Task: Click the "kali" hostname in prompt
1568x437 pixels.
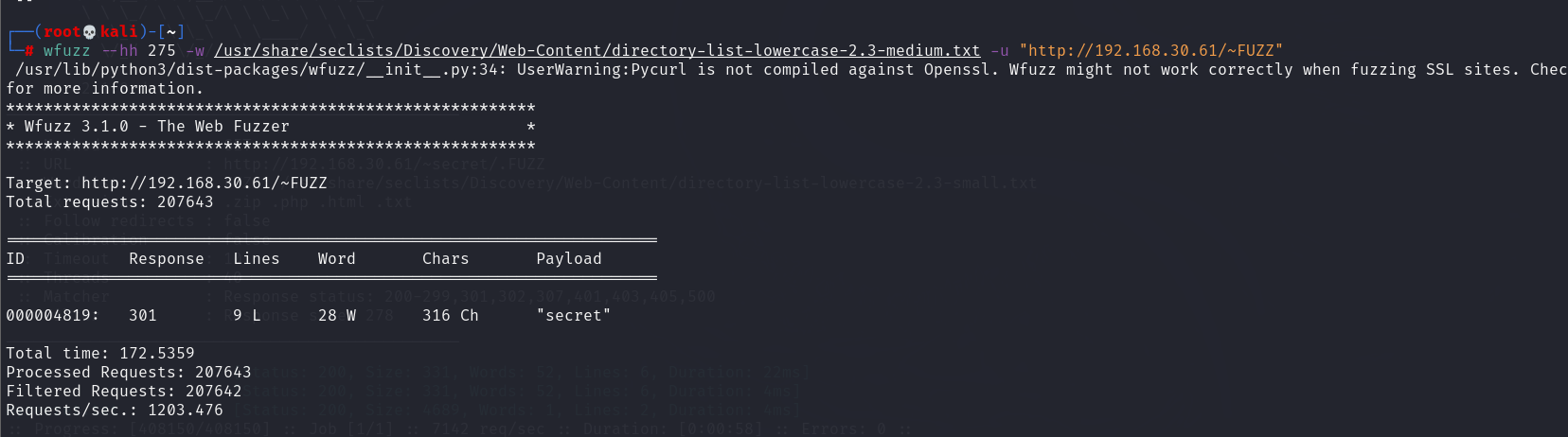Action: pyautogui.click(x=118, y=32)
